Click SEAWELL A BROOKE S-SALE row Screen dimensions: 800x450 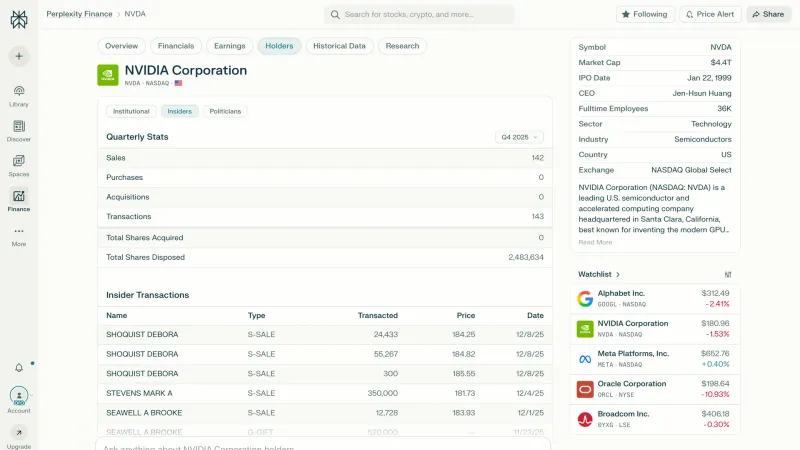(325, 413)
